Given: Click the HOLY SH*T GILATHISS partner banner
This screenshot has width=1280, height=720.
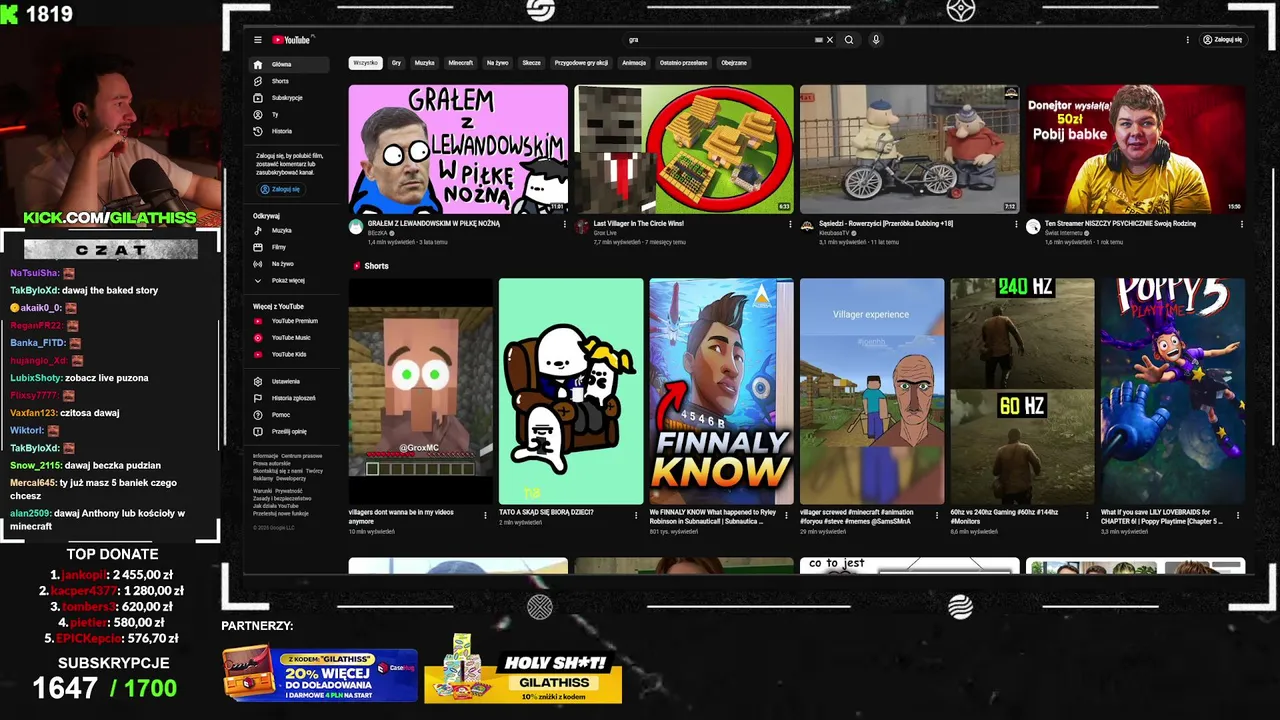Looking at the screenshot, I should (x=523, y=670).
